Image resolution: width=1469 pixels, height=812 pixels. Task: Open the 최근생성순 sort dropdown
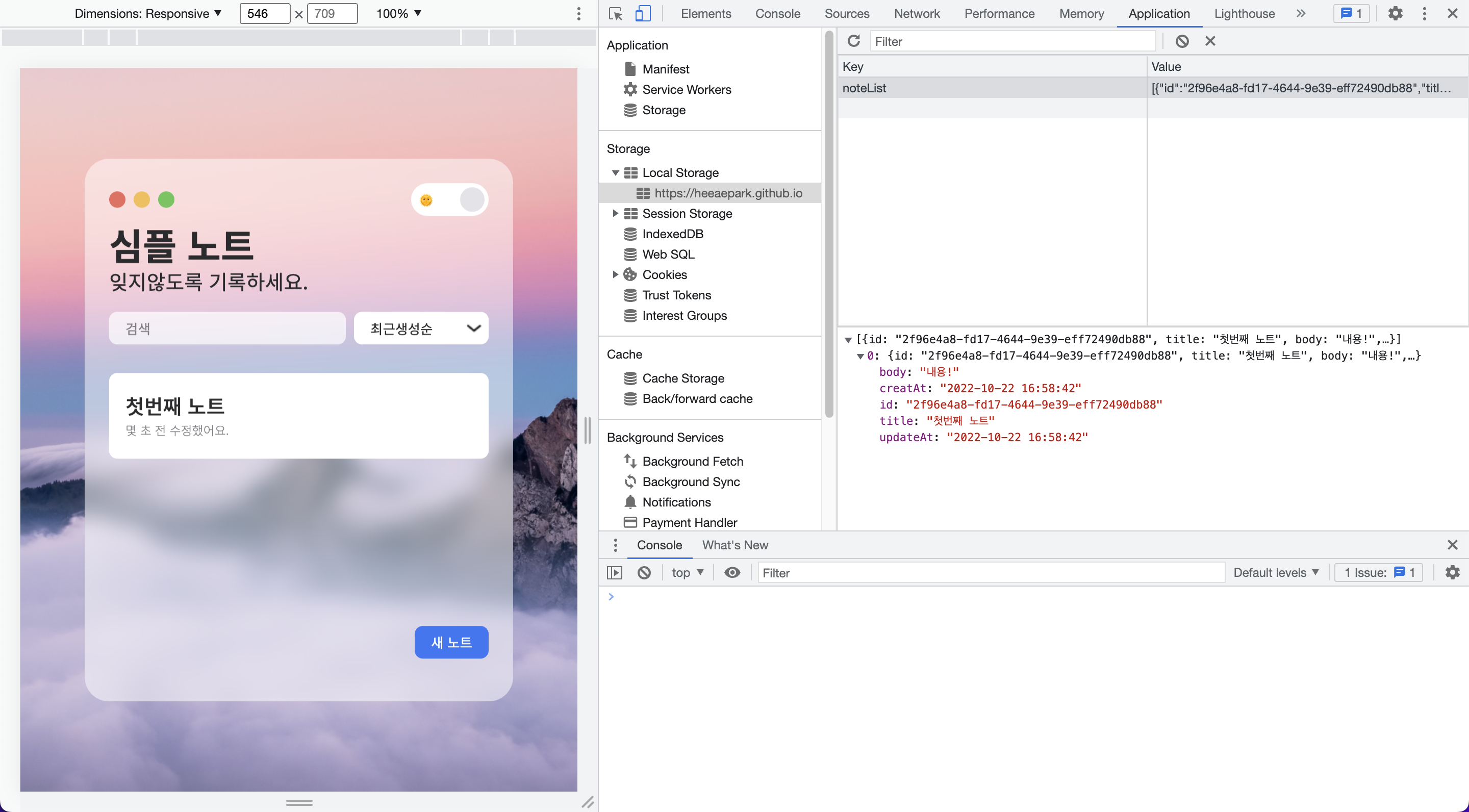coord(421,328)
